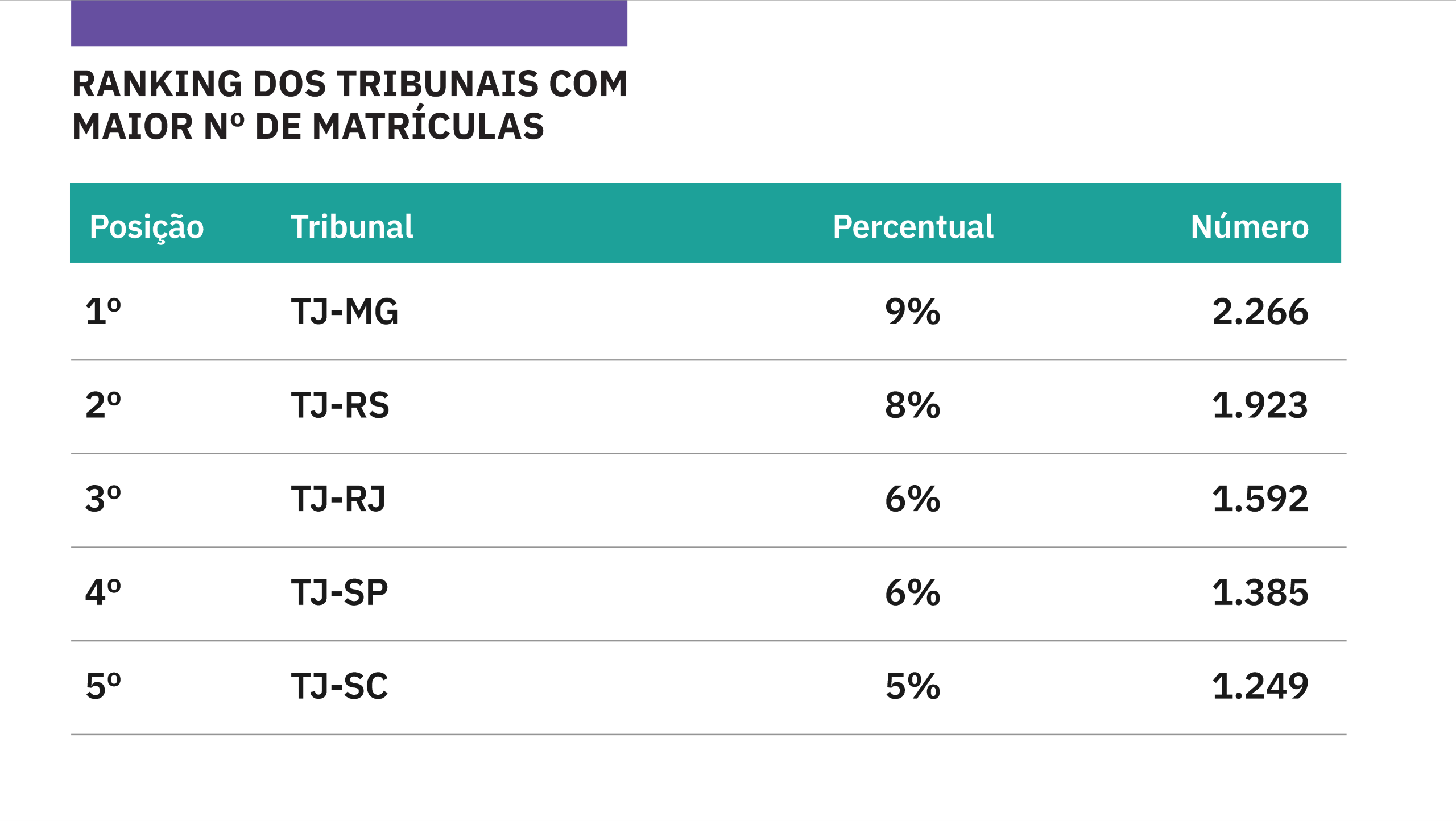1456x821 pixels.
Task: Click the number 1.592
Action: point(1260,499)
